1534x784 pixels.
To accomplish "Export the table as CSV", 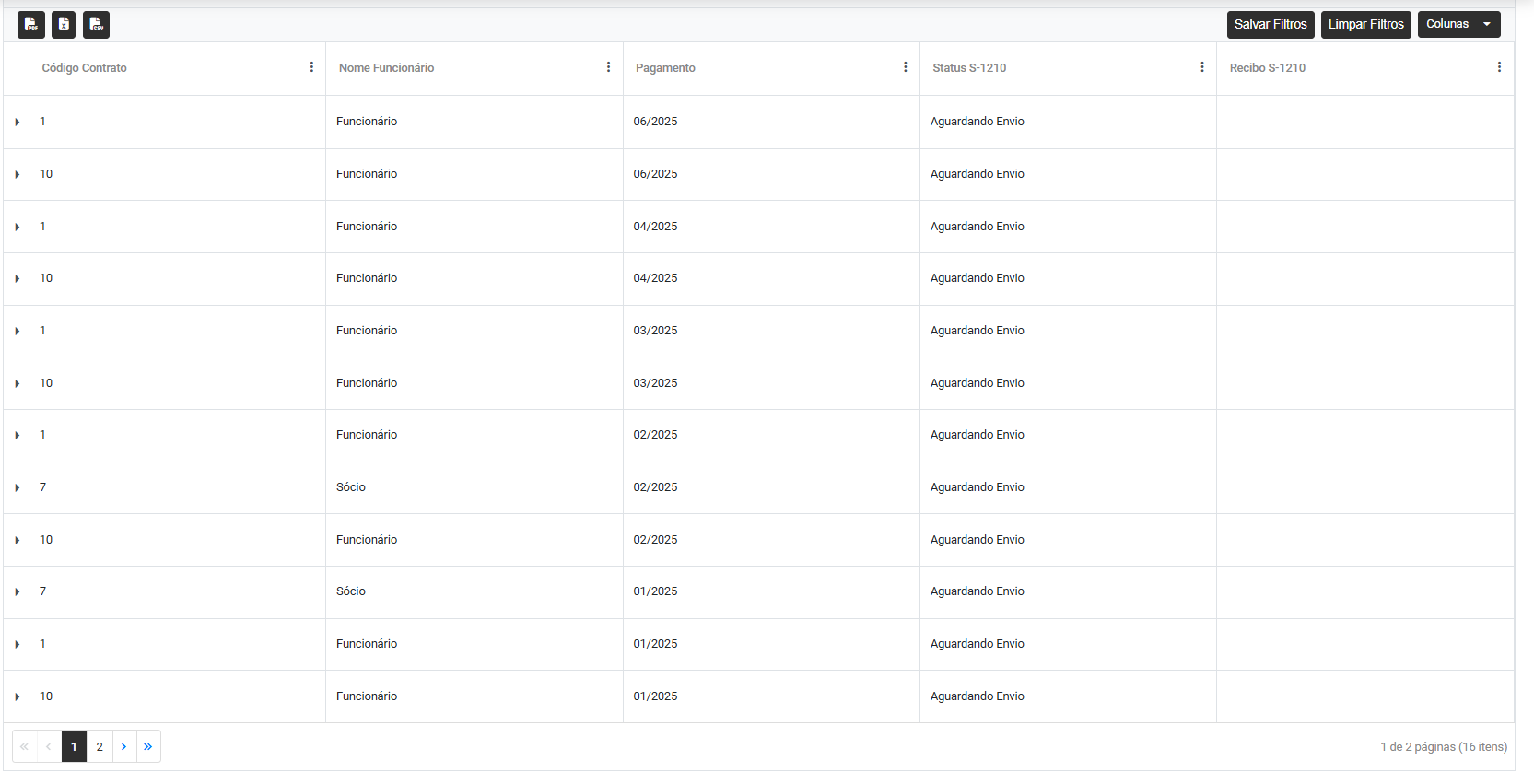I will [x=96, y=25].
